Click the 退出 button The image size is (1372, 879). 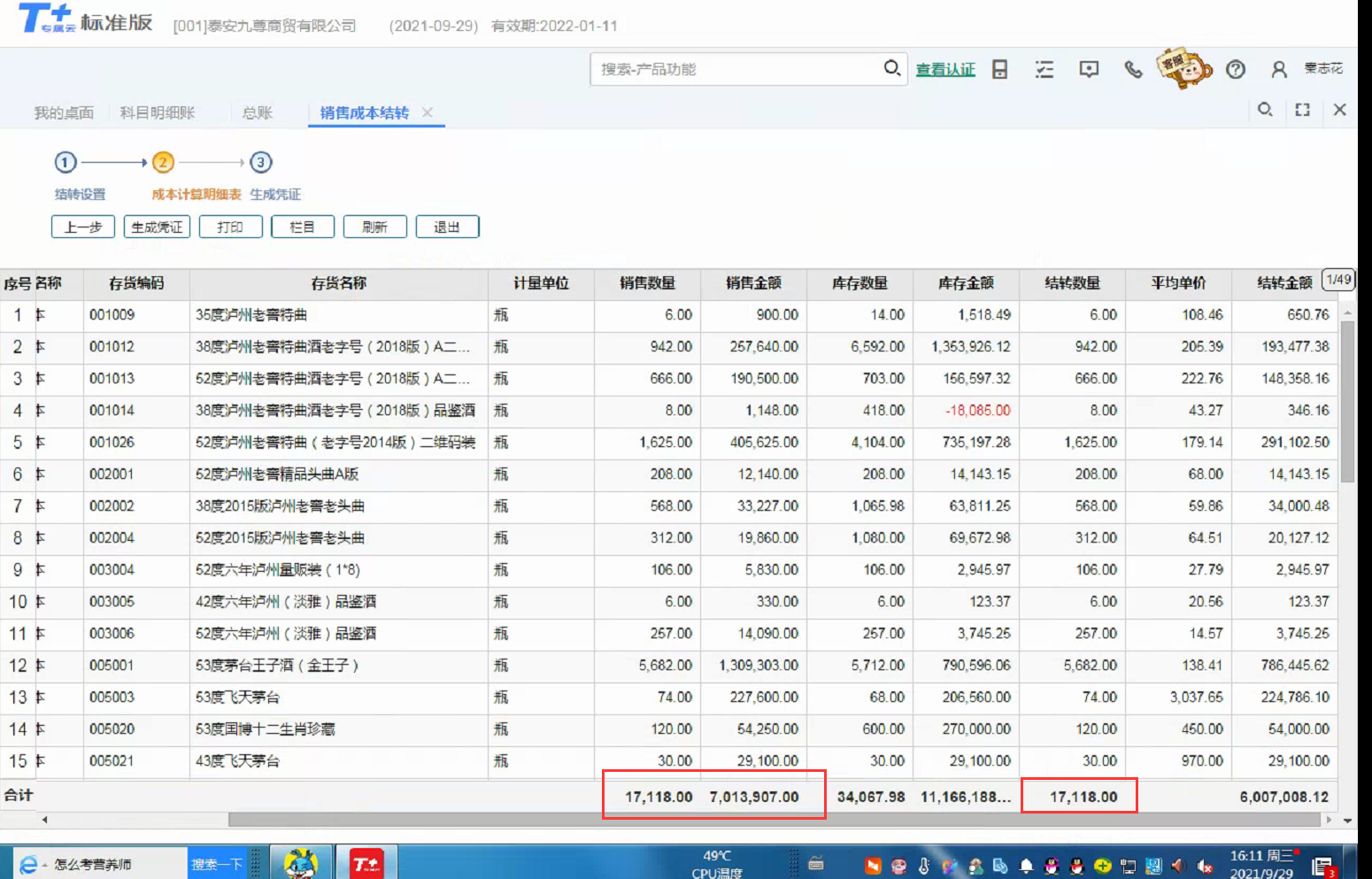[447, 227]
